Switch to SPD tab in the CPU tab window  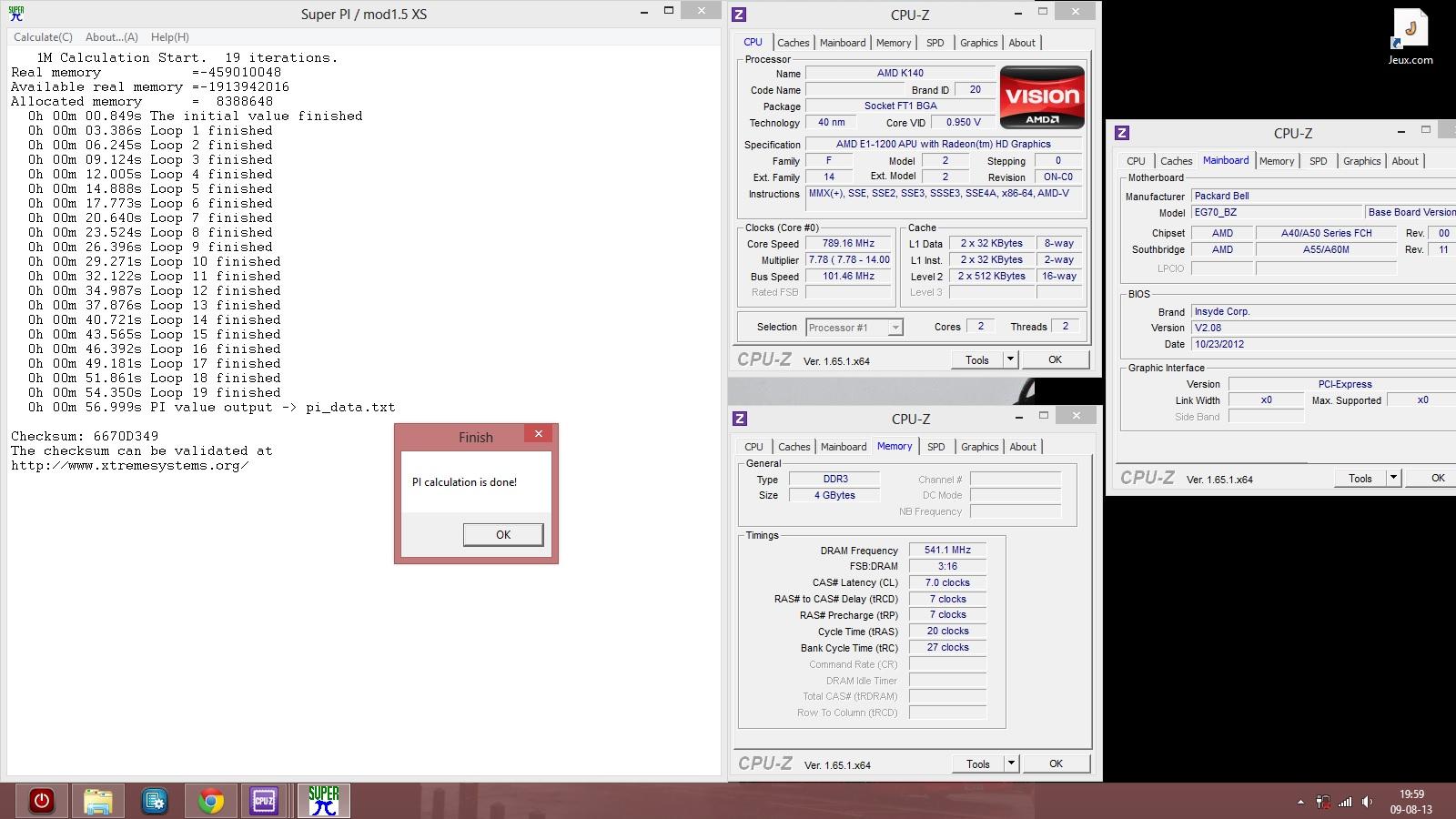(935, 43)
